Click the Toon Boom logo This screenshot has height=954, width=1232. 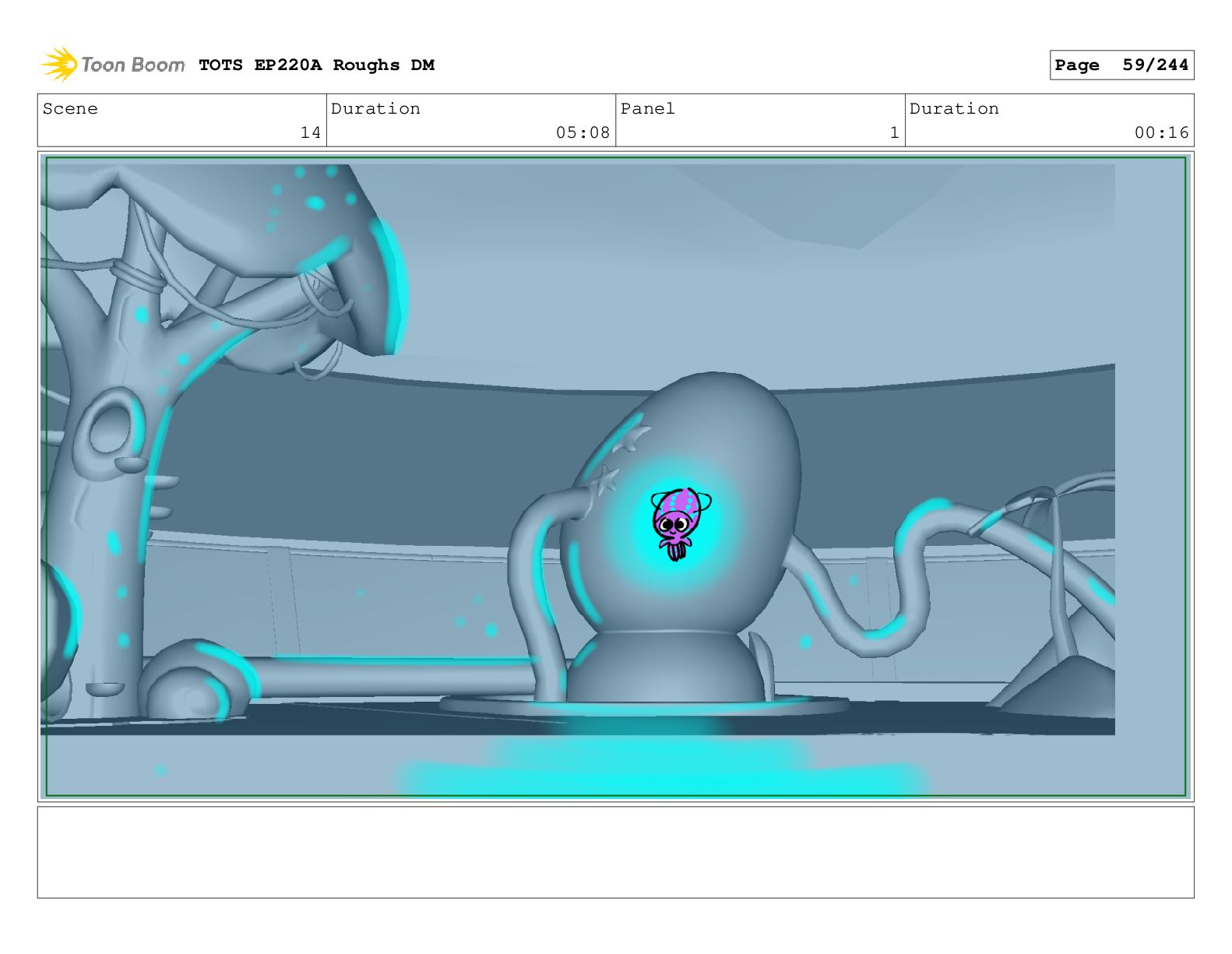pos(113,65)
